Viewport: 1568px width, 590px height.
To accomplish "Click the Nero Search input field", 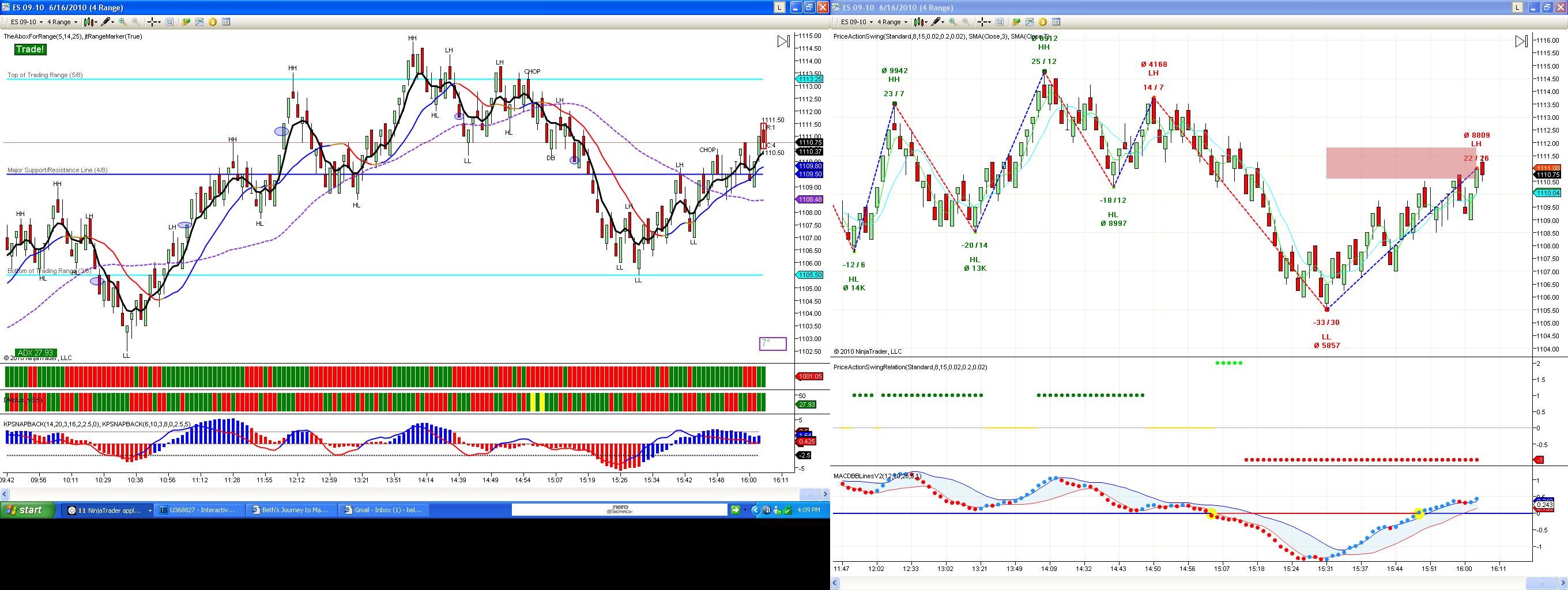I will click(x=620, y=510).
